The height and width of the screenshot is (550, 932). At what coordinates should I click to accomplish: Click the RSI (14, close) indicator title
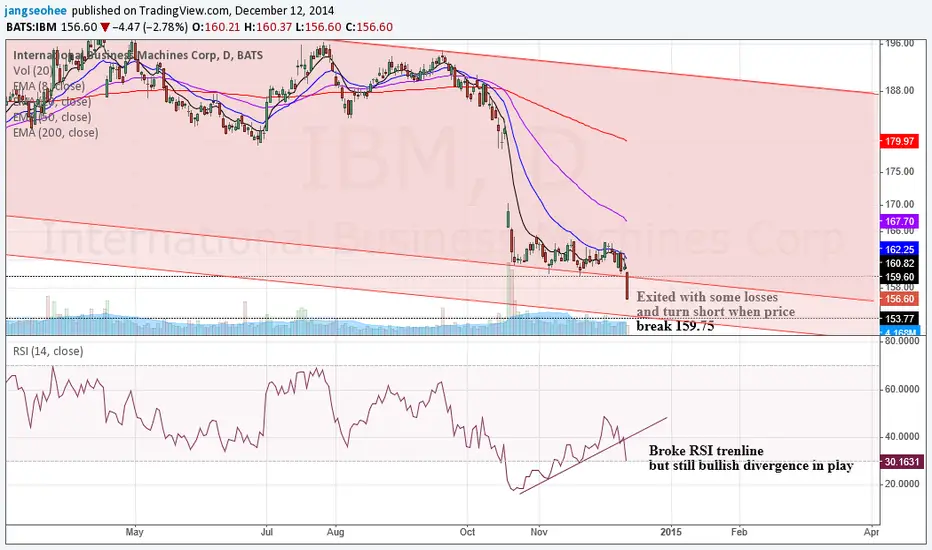(48, 351)
